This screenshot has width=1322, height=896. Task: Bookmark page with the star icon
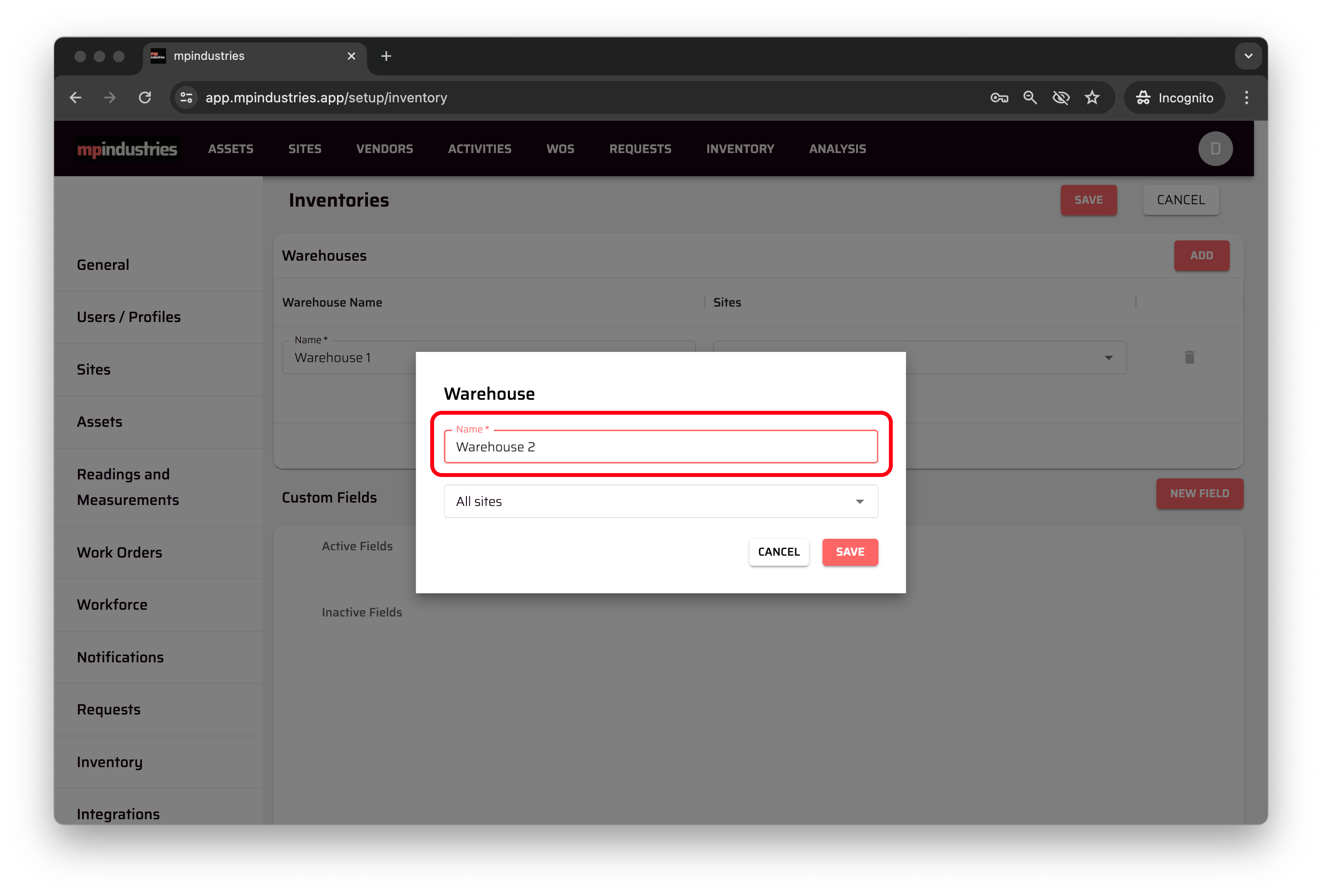click(1092, 98)
